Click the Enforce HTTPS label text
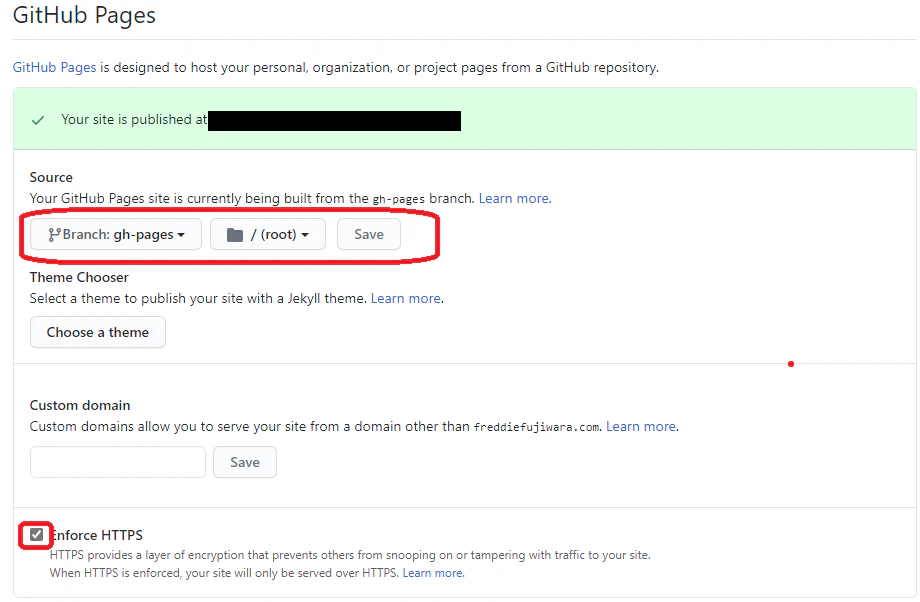Viewport: 920px width, 602px height. 97,535
